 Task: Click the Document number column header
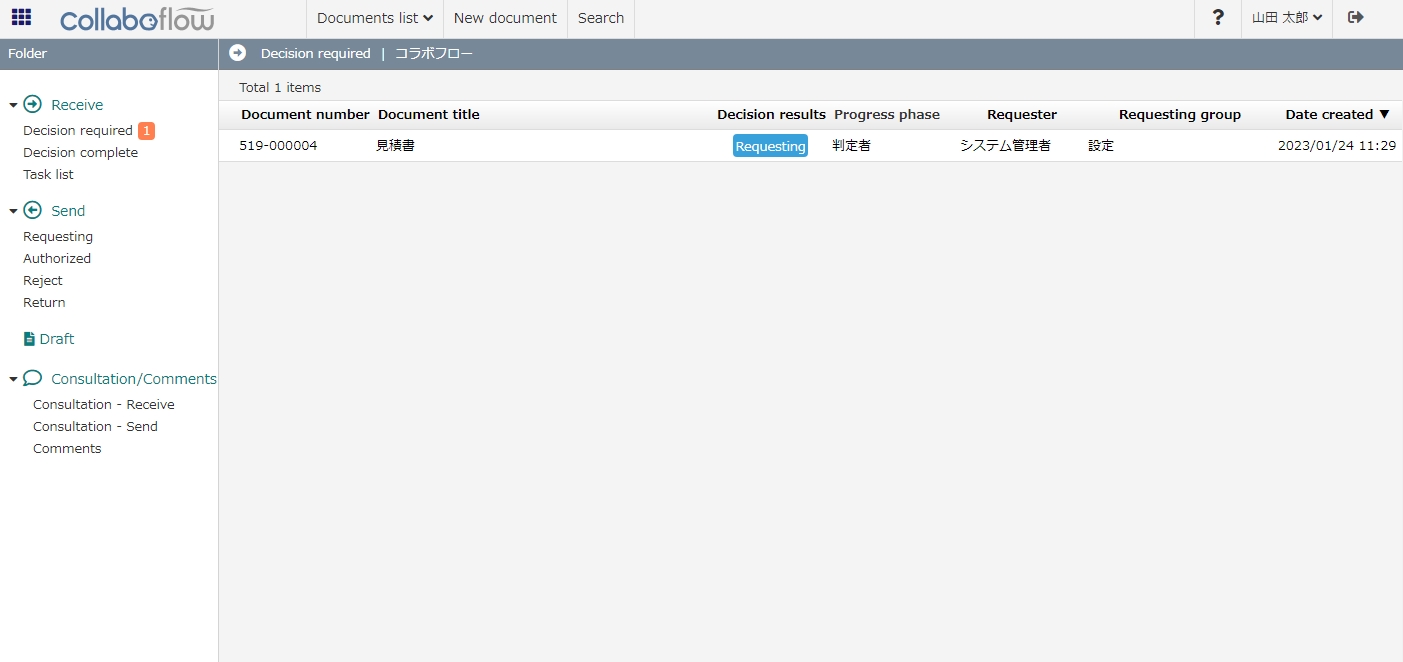(x=305, y=114)
